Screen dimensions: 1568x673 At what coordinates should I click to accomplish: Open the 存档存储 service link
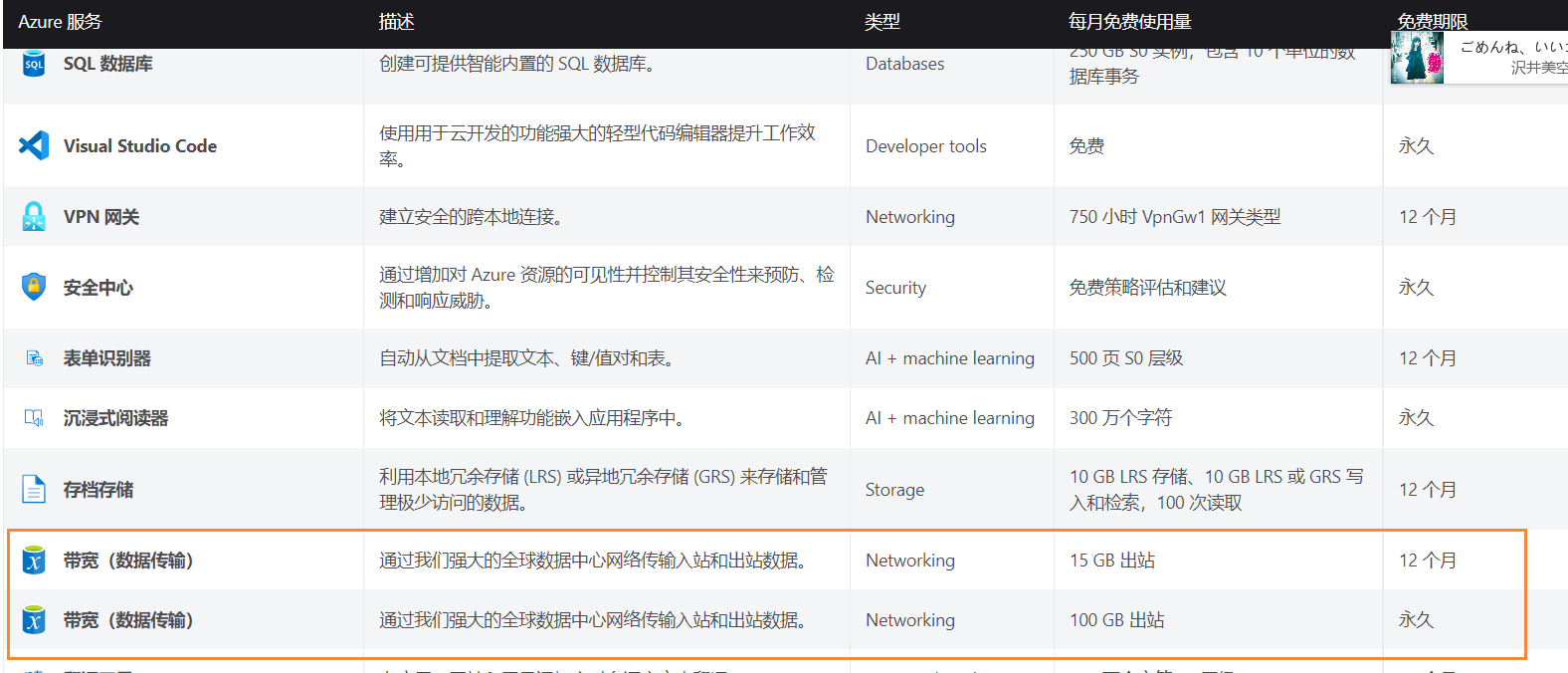(98, 490)
